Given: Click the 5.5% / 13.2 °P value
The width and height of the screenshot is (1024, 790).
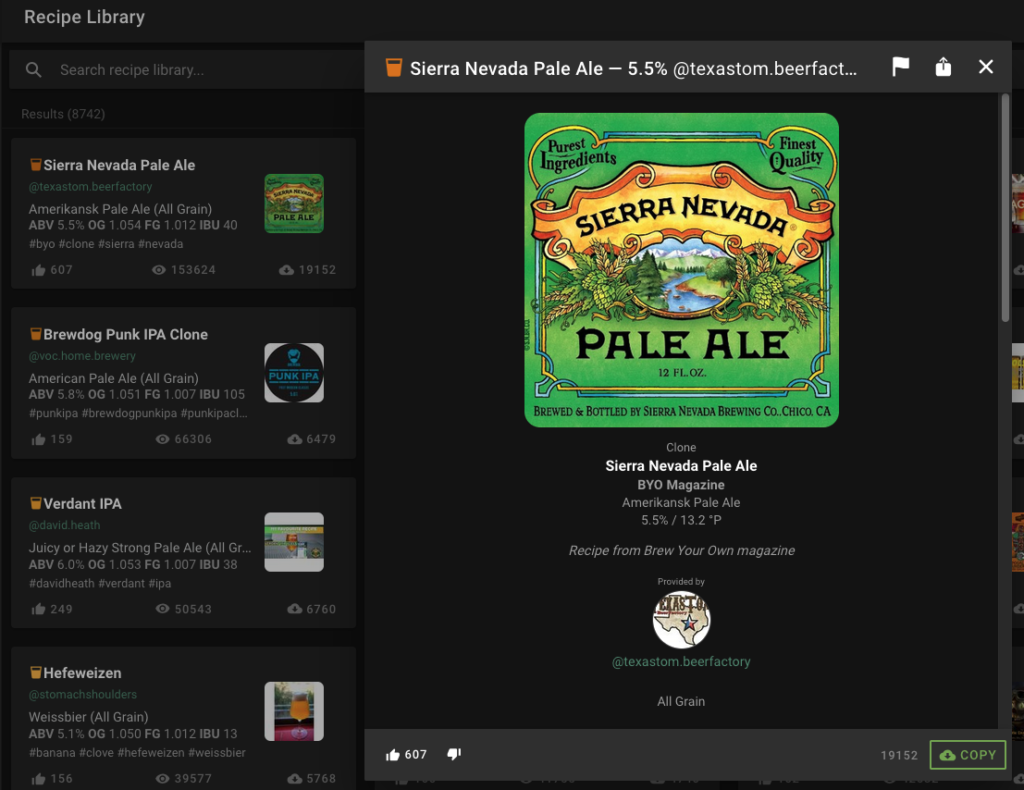Looking at the screenshot, I should 681,520.
